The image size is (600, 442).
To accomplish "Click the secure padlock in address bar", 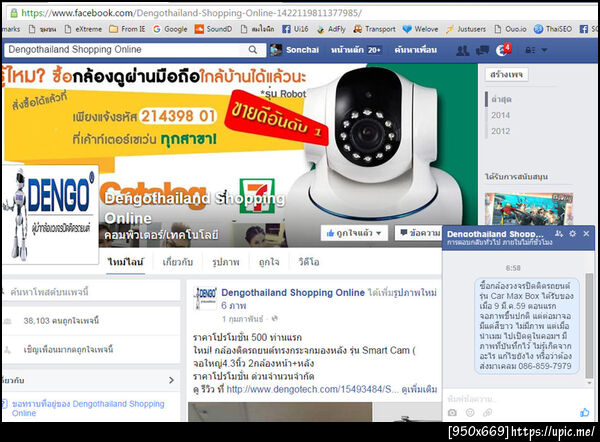I will click(14, 13).
